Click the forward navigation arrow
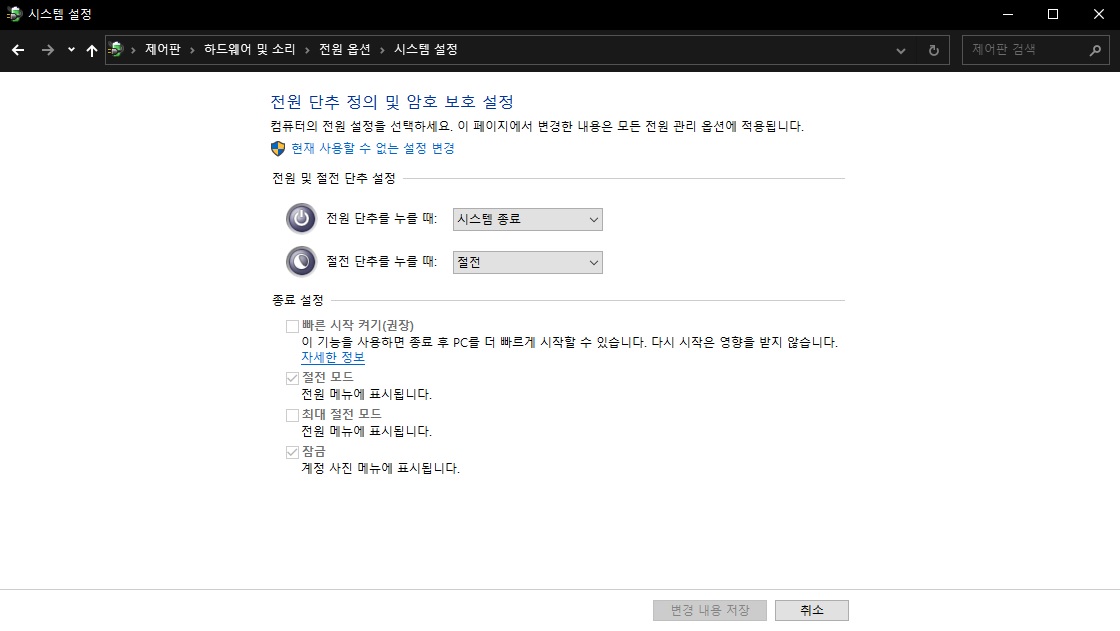Screen dimensions: 1120x631 (x=47, y=50)
